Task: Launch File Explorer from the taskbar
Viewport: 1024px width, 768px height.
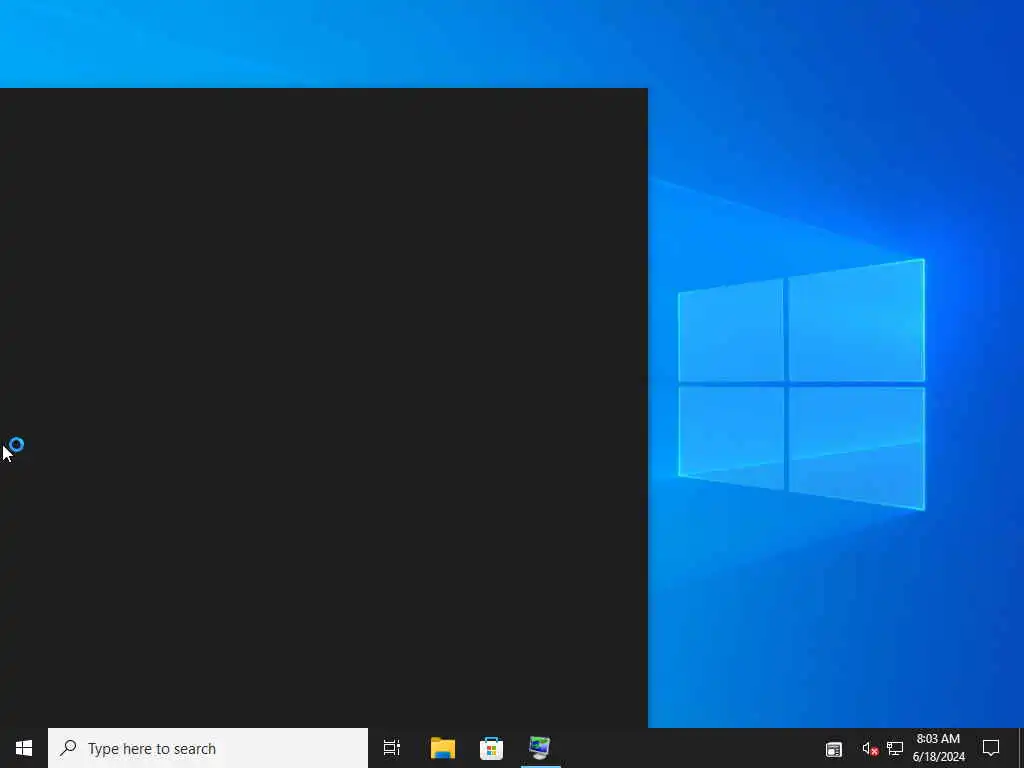Action: point(443,748)
